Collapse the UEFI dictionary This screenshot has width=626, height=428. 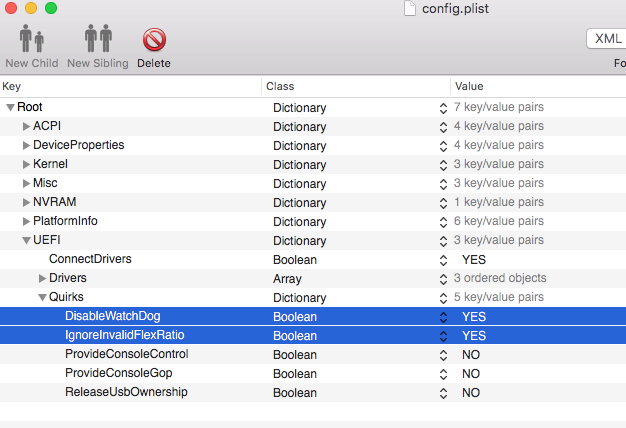tap(26, 240)
